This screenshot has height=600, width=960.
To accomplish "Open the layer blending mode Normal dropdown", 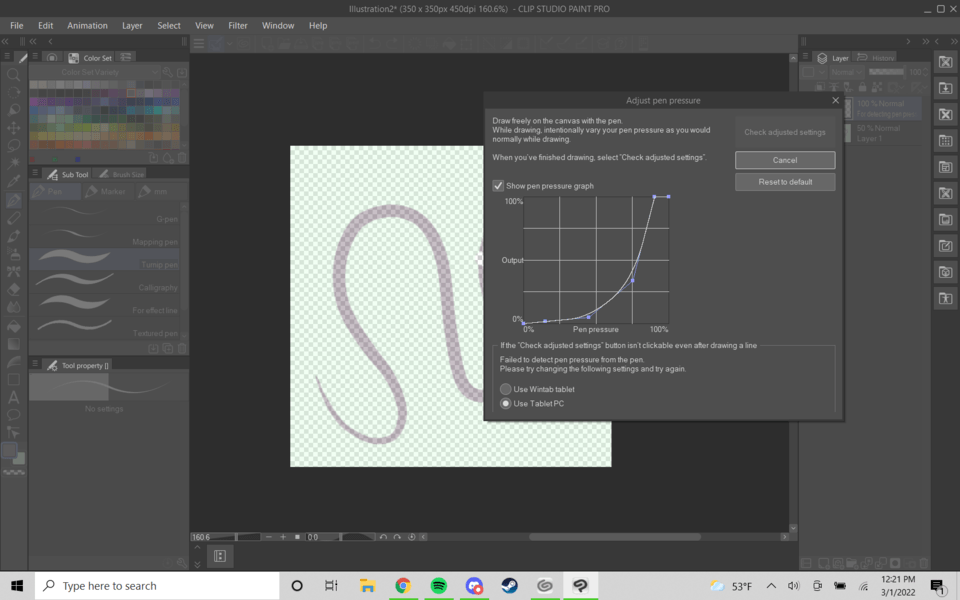I will point(845,73).
